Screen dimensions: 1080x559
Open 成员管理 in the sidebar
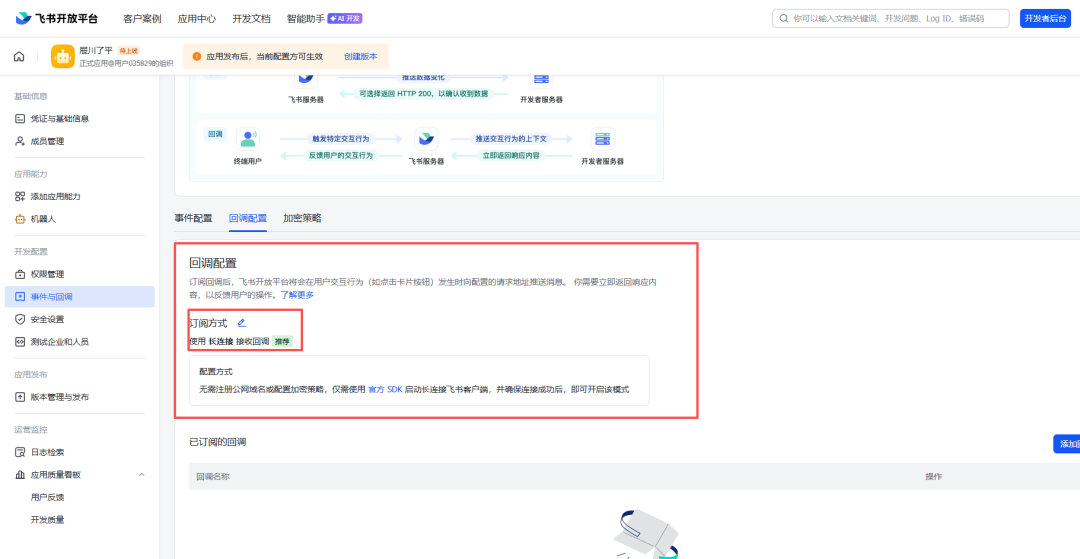coord(47,141)
